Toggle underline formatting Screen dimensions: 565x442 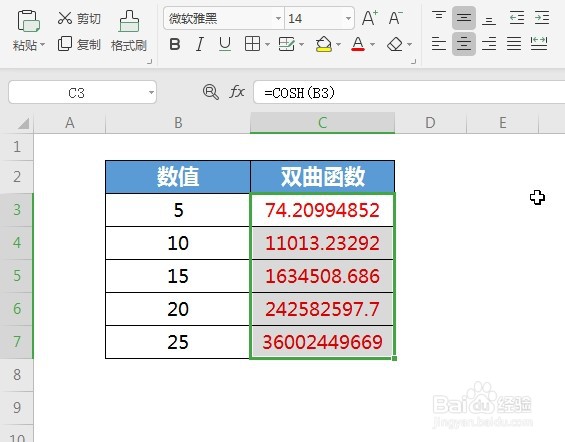tap(225, 44)
